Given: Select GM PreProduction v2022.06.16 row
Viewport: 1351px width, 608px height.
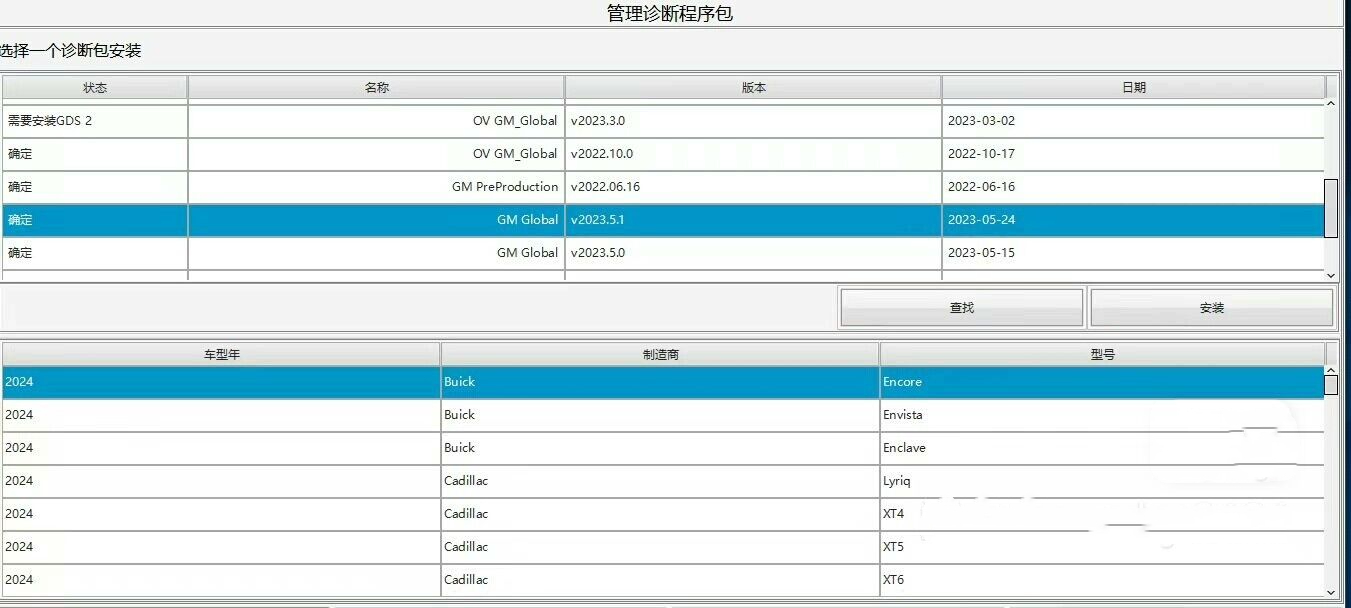Looking at the screenshot, I should click(x=663, y=187).
